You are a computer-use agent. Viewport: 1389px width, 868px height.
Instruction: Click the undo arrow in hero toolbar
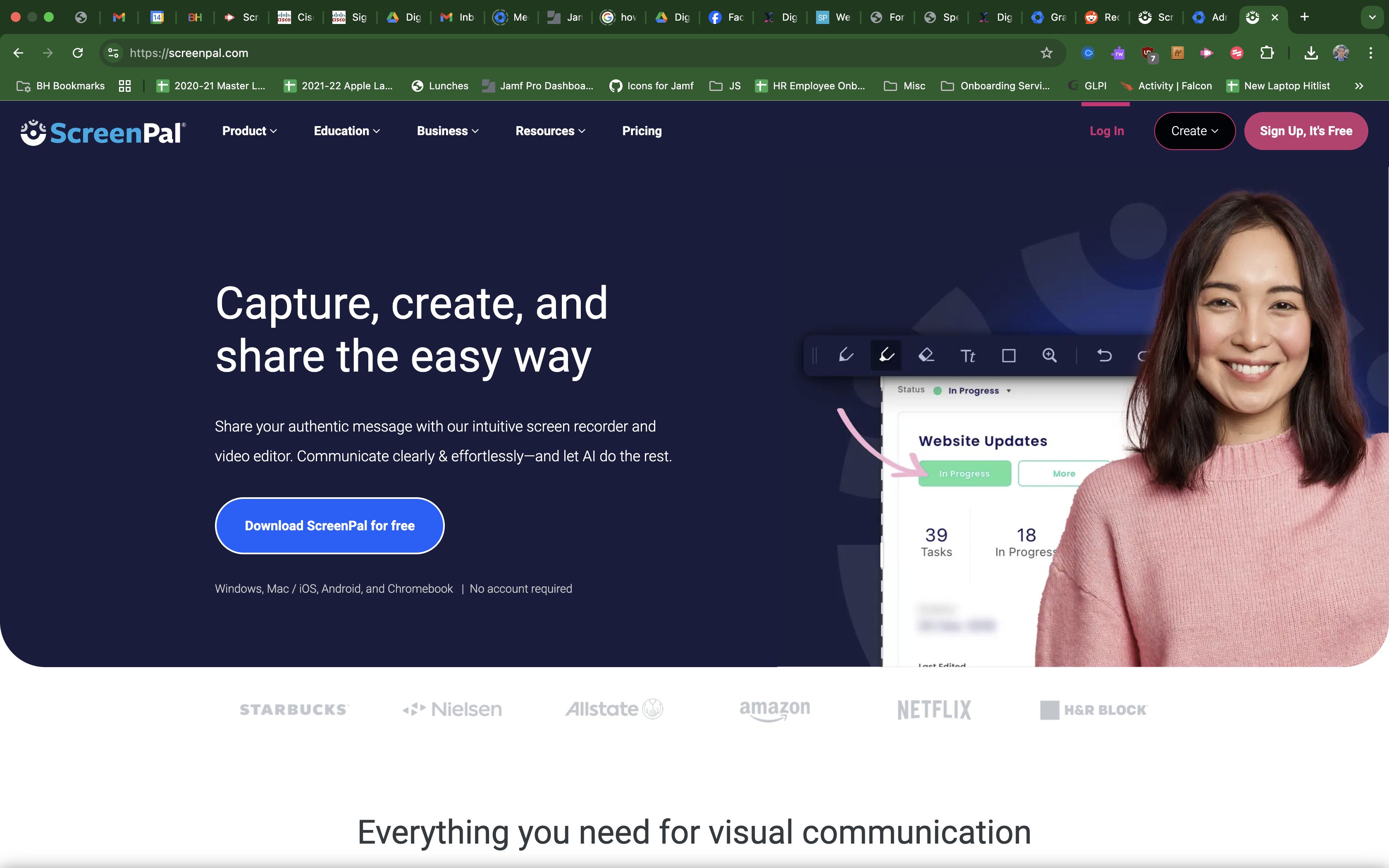click(1104, 355)
